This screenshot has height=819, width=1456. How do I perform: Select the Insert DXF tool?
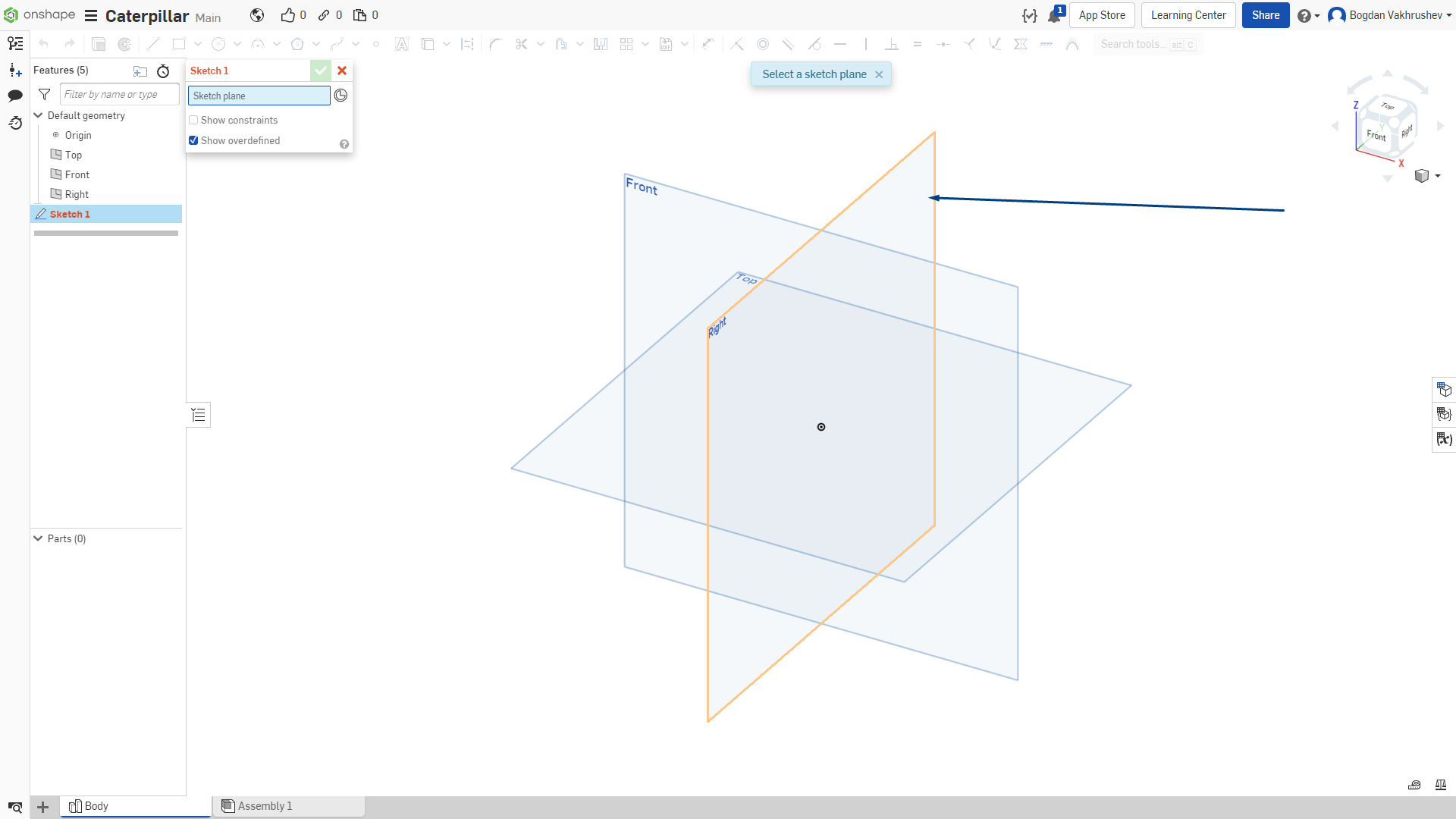pos(666,44)
